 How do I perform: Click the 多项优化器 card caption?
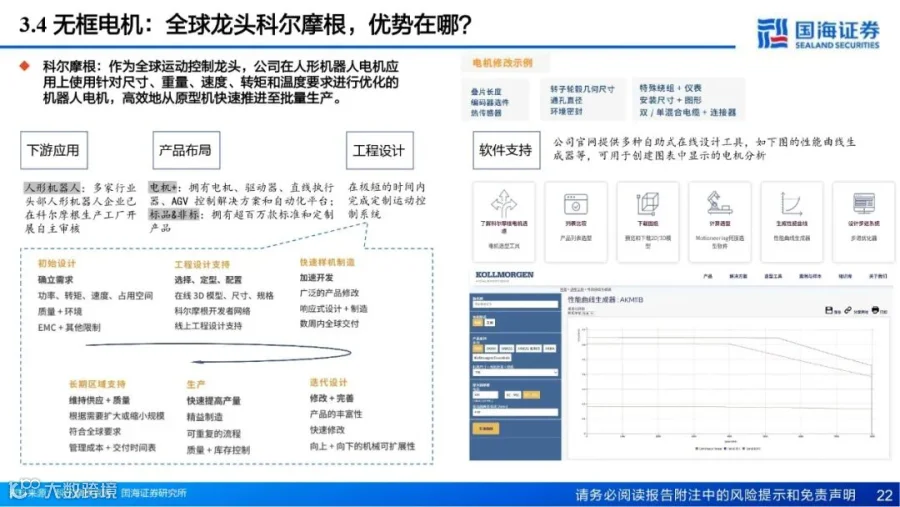click(x=863, y=238)
